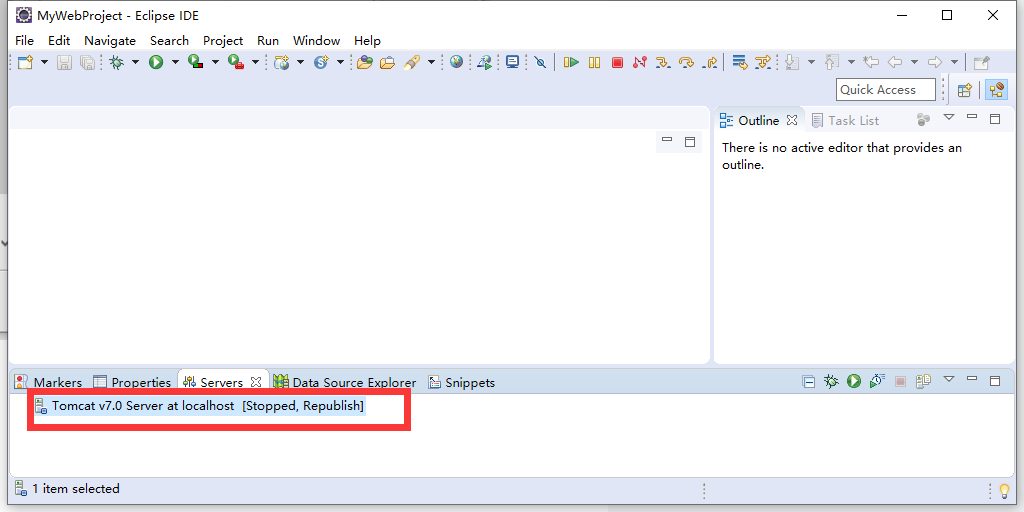Start the server in debug mode in Servers view
The image size is (1024, 512).
pyautogui.click(x=831, y=381)
